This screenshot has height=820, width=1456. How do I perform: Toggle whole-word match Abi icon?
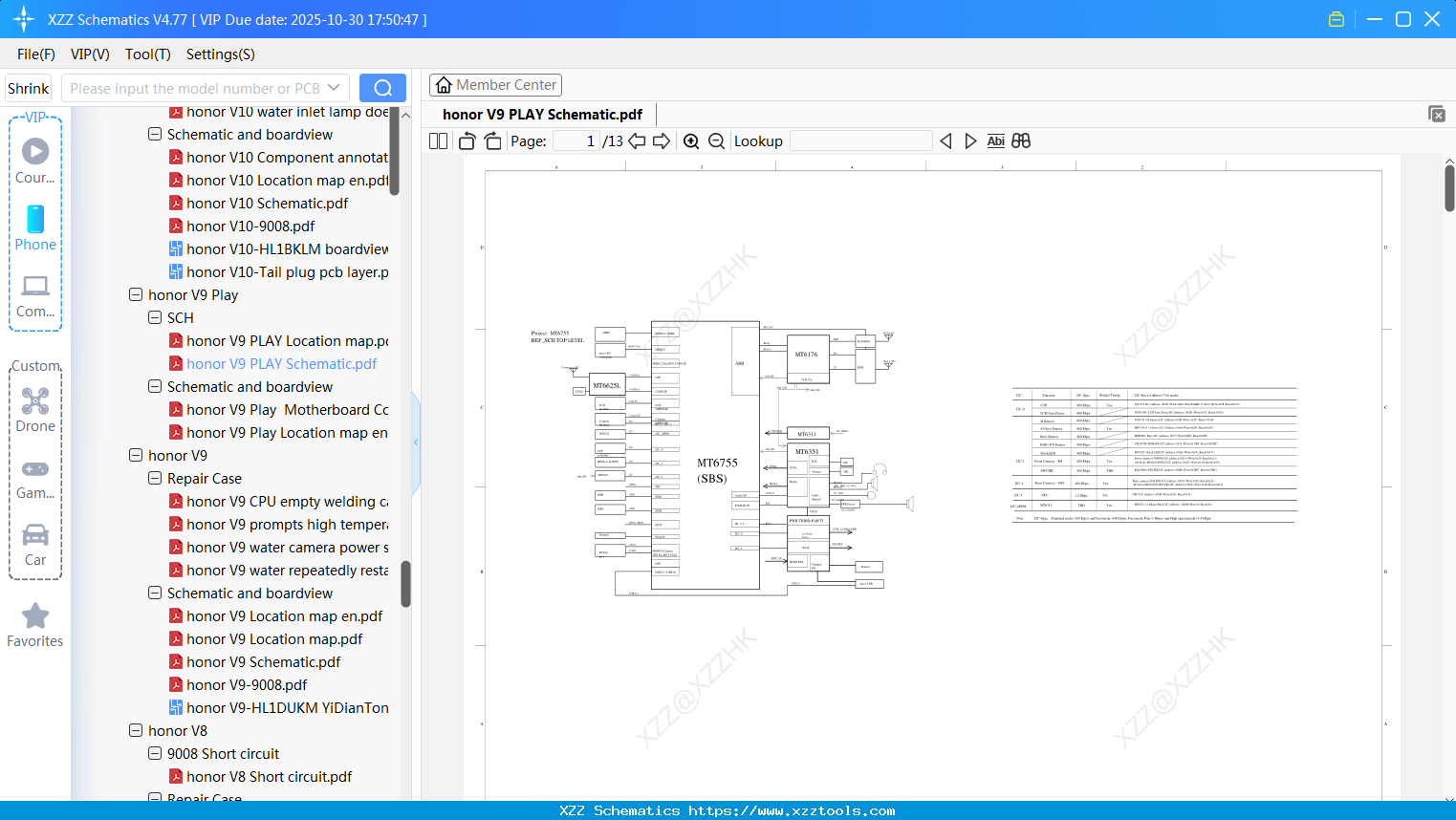coord(995,141)
